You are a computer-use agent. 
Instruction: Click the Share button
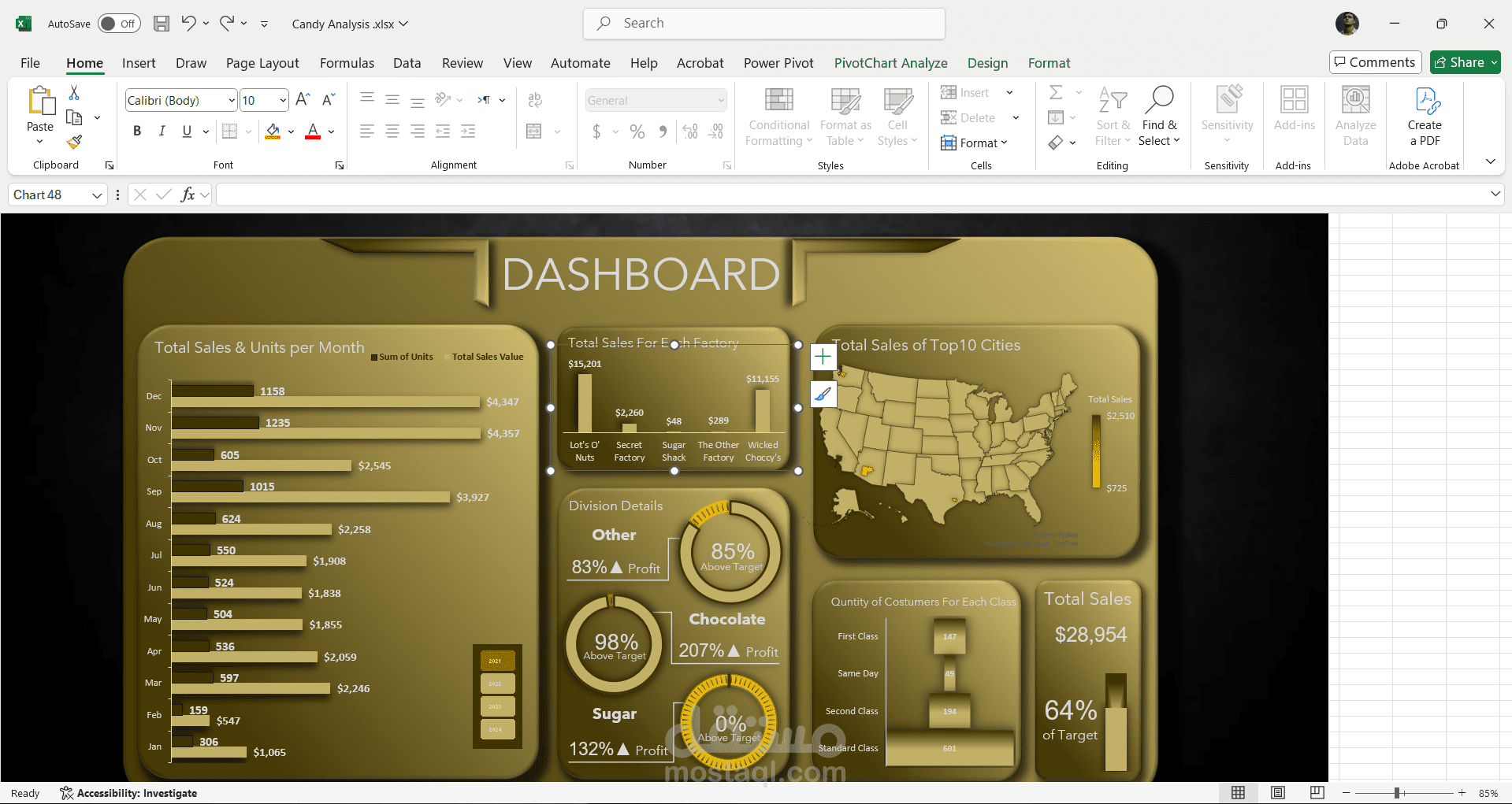tap(1465, 62)
